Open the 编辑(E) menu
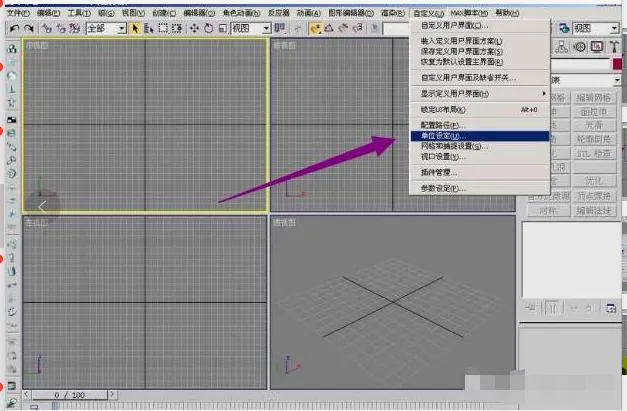627x411 pixels. 48,13
